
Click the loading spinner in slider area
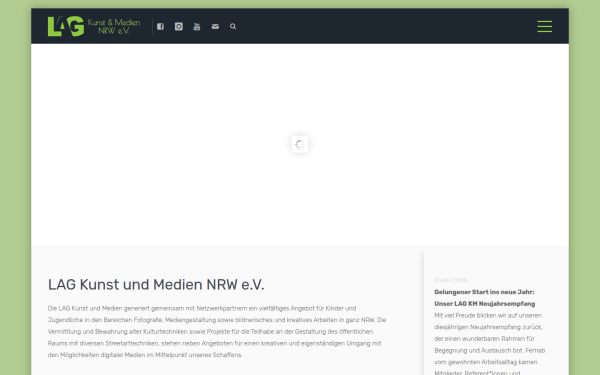[x=300, y=144]
